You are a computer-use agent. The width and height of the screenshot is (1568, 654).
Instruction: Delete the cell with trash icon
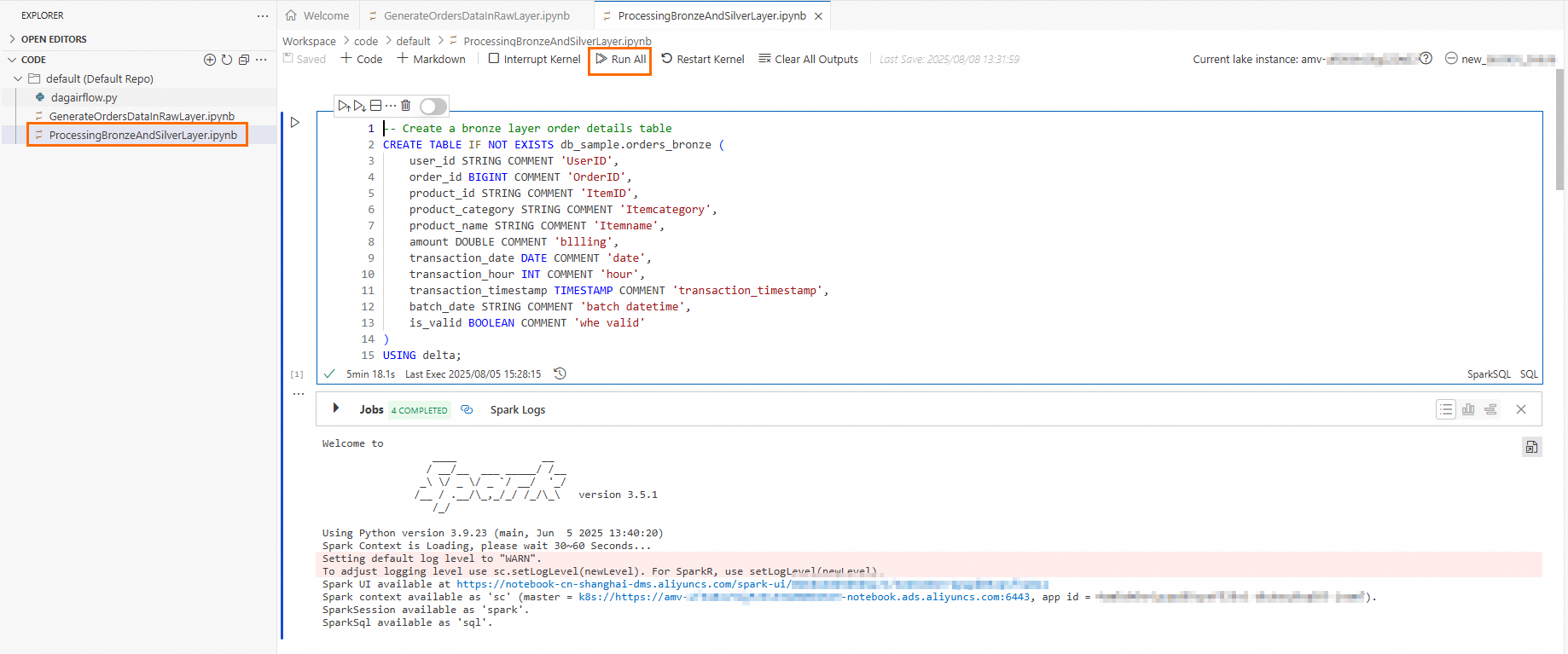406,106
